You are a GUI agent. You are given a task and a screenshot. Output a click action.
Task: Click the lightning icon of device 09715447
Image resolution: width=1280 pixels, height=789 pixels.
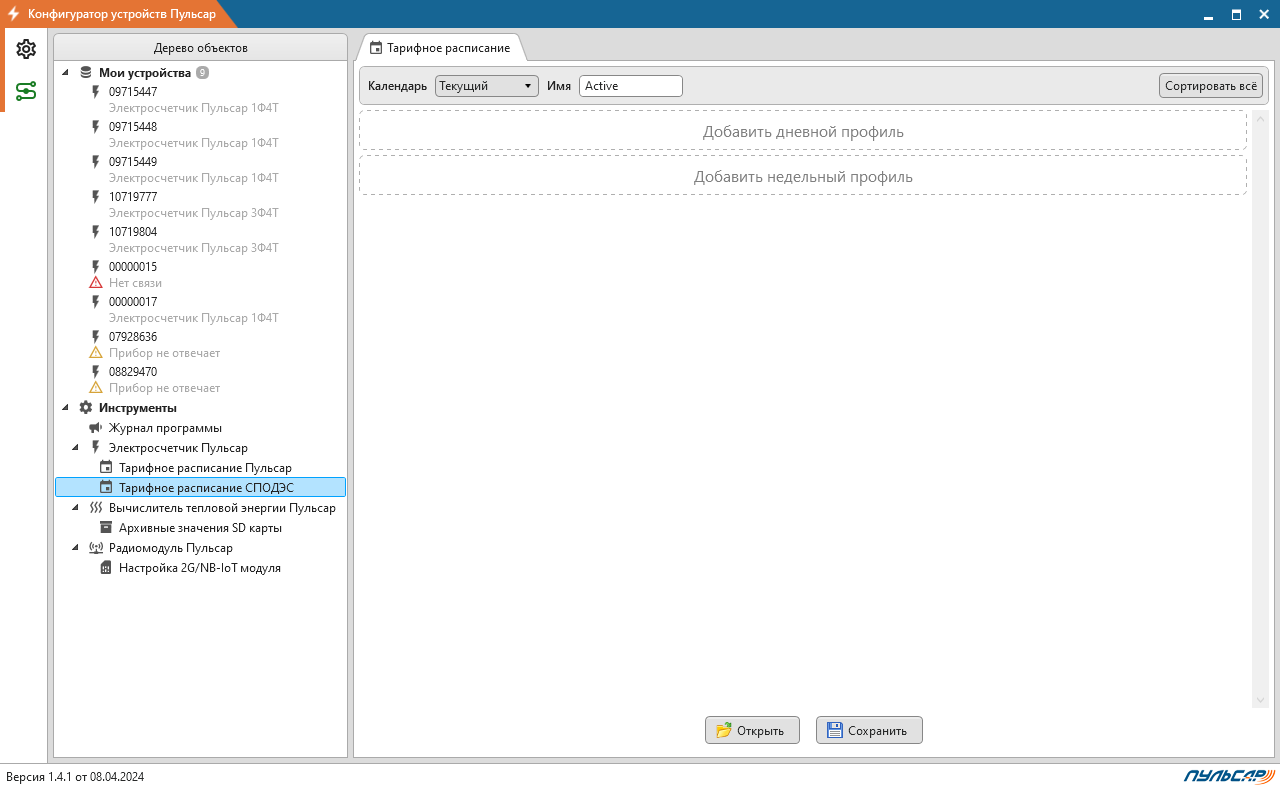click(96, 92)
